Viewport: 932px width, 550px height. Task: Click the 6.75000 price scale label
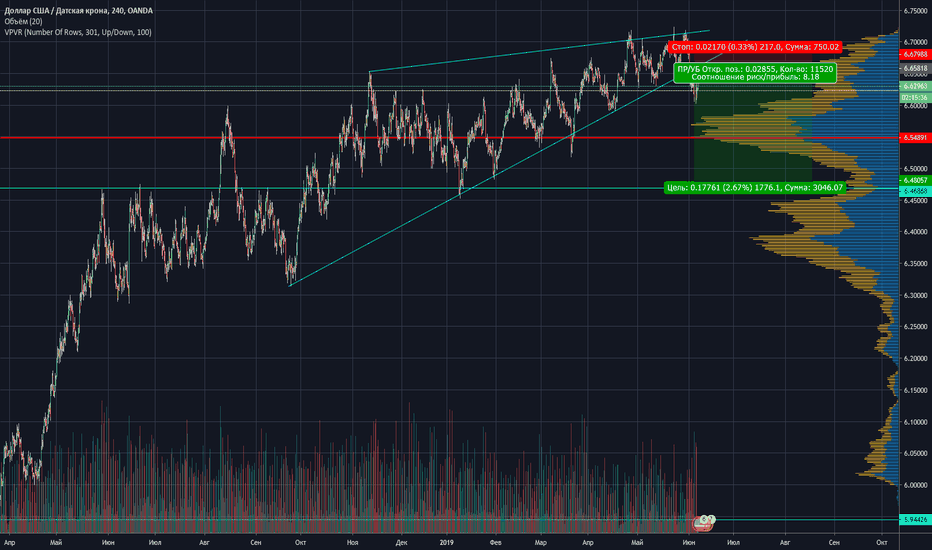click(x=915, y=11)
